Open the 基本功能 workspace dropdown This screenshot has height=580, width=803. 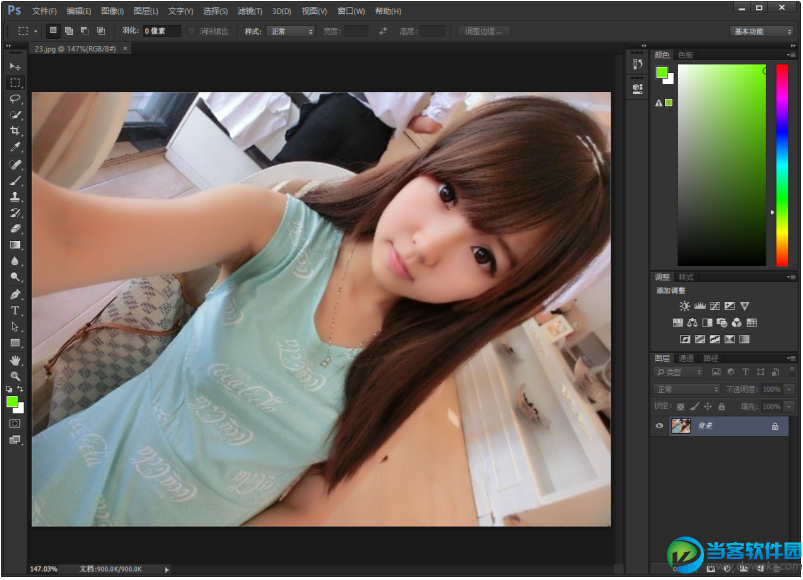[762, 31]
